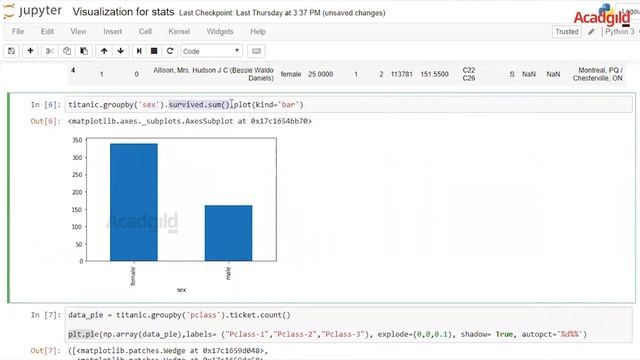Click into the In [6] code cell
Viewport: 640px width, 360px height.
[348, 105]
